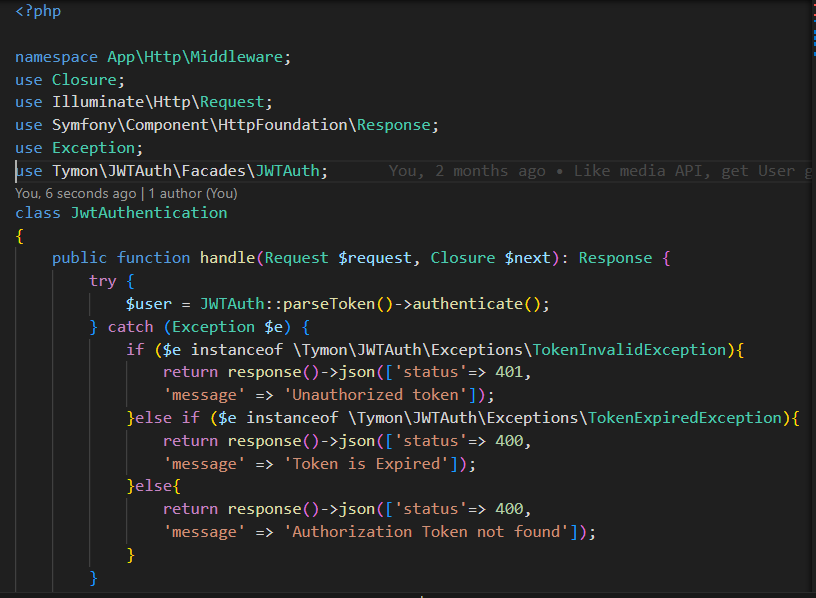The width and height of the screenshot is (816, 598).
Task: Click the $next parameter
Action: [x=527, y=258]
